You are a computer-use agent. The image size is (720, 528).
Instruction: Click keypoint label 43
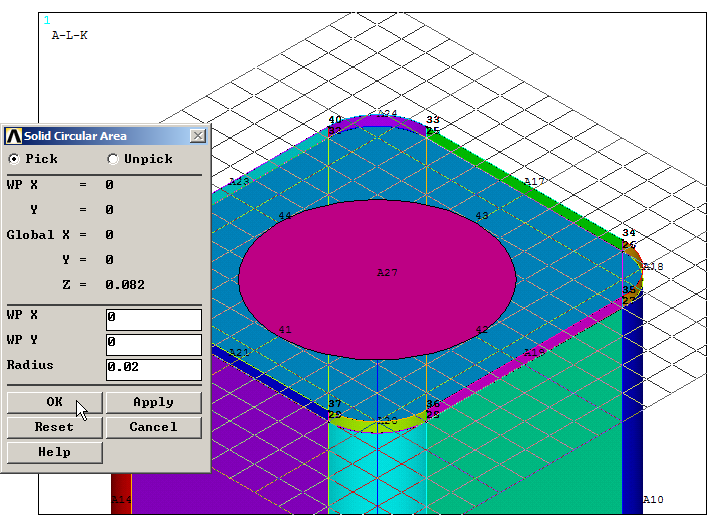click(482, 215)
